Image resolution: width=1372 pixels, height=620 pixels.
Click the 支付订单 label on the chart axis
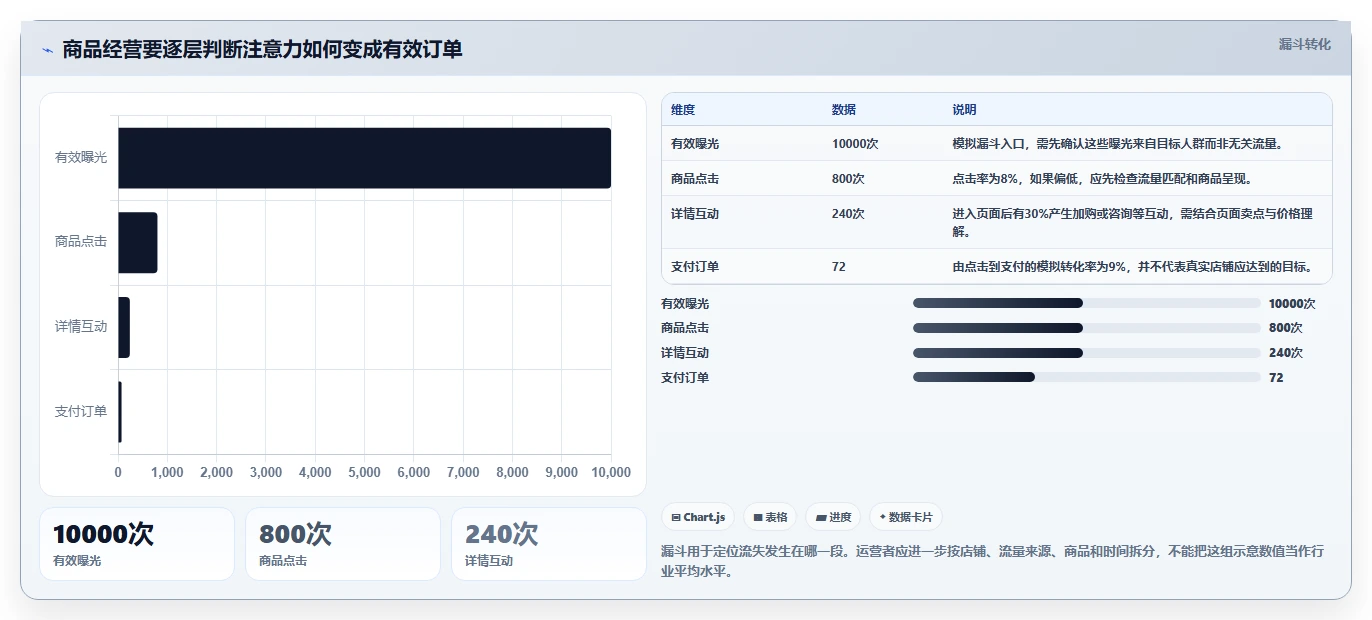point(81,411)
